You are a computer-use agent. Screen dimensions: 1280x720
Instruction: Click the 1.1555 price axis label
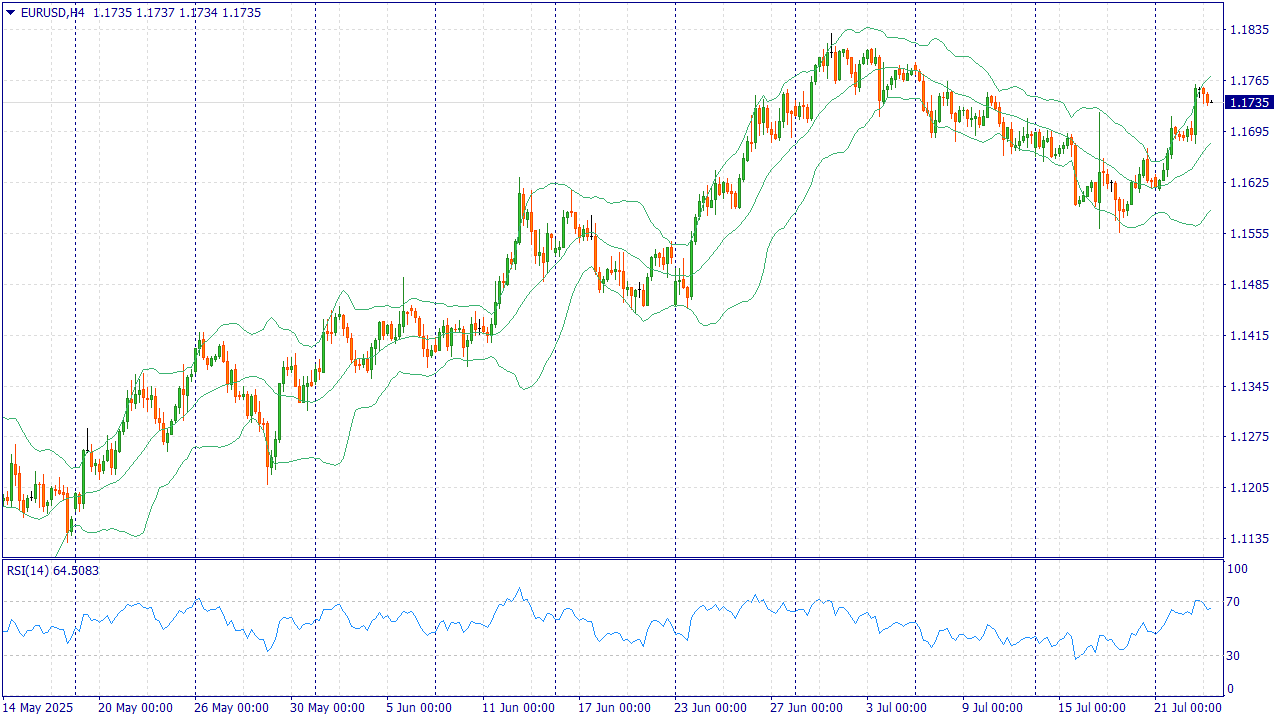1248,234
